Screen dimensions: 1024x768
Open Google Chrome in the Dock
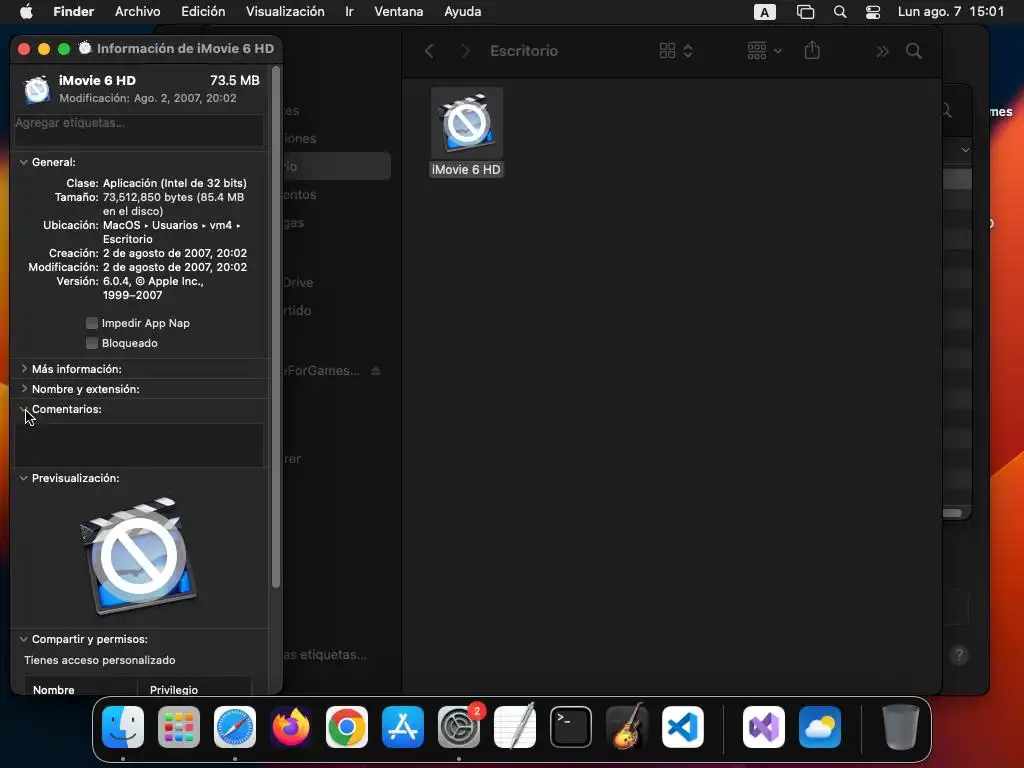tap(347, 727)
